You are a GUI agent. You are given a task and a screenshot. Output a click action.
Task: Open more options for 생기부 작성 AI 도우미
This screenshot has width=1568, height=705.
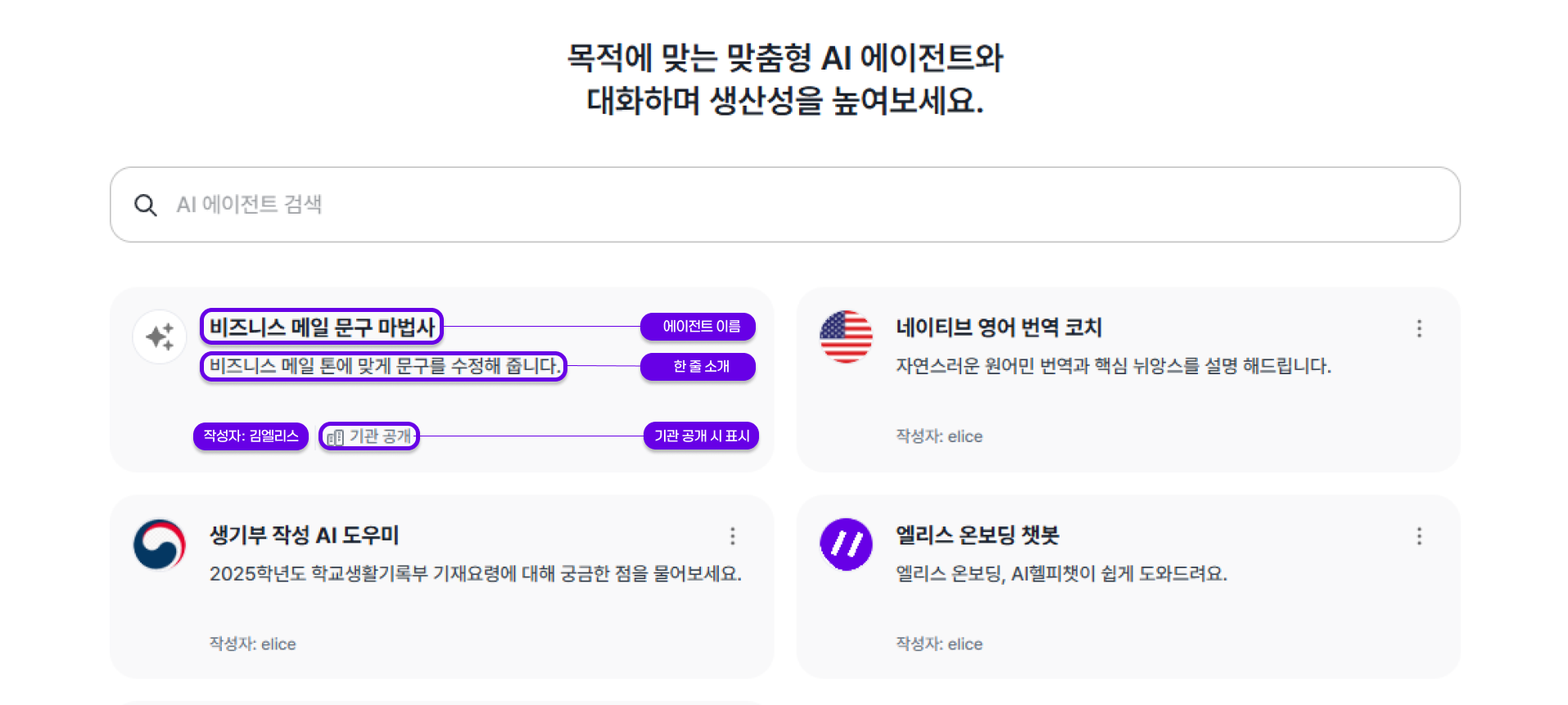[733, 536]
